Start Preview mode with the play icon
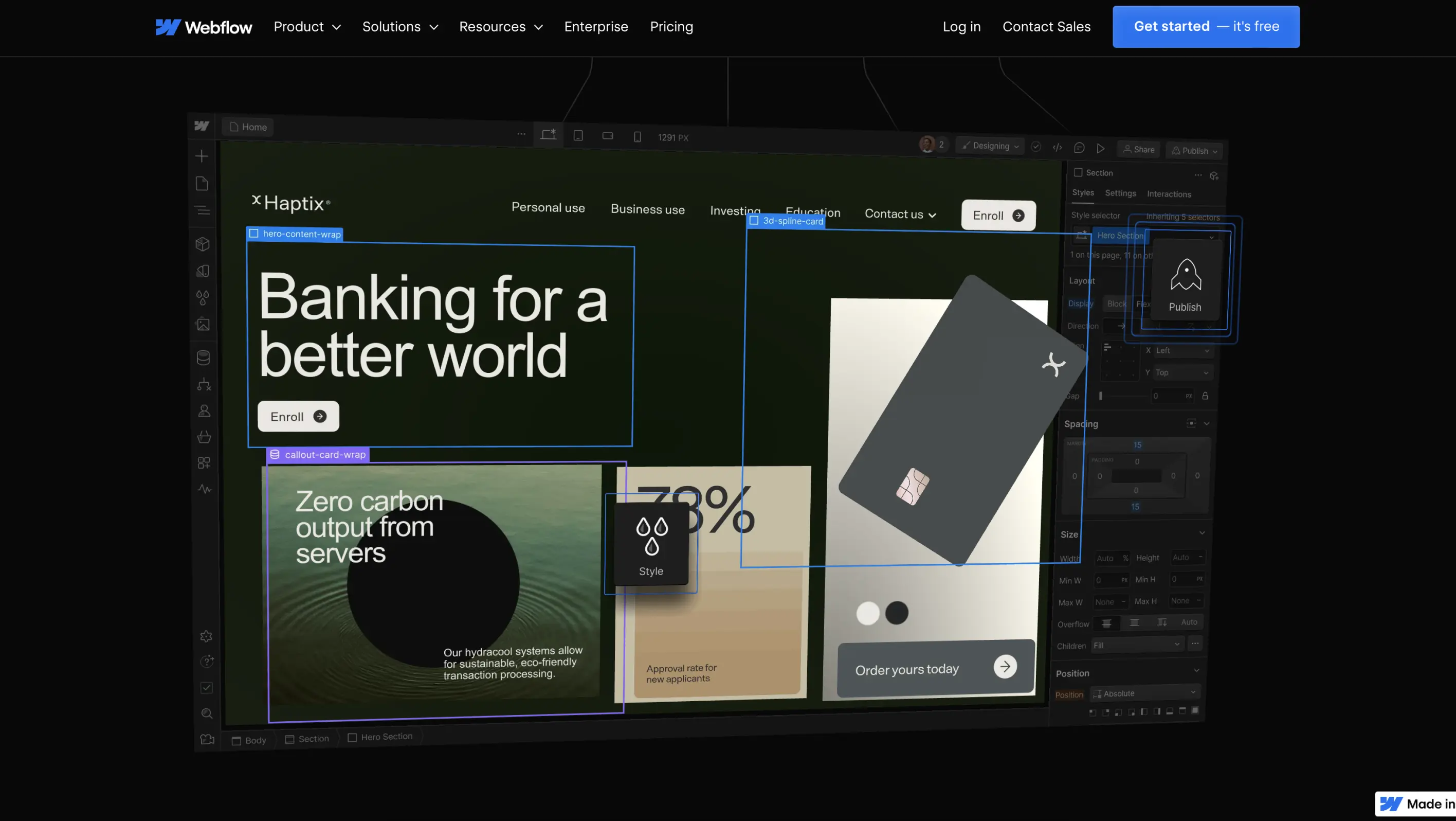 (x=1101, y=148)
